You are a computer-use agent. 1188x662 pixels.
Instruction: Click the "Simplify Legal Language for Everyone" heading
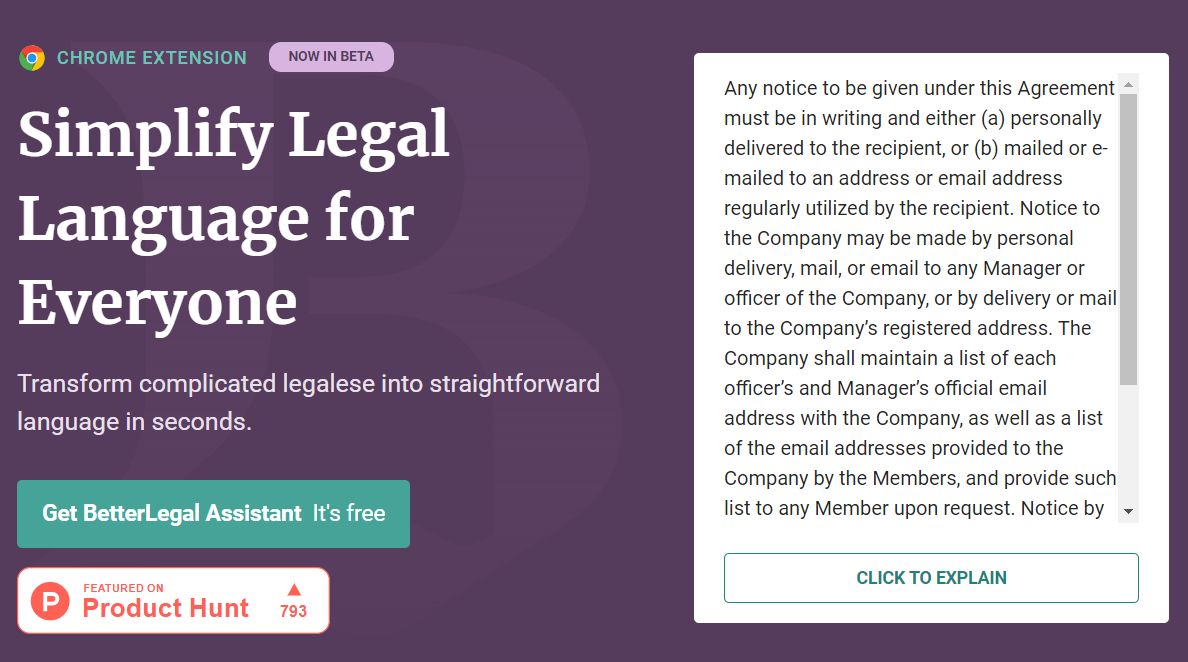(234, 218)
